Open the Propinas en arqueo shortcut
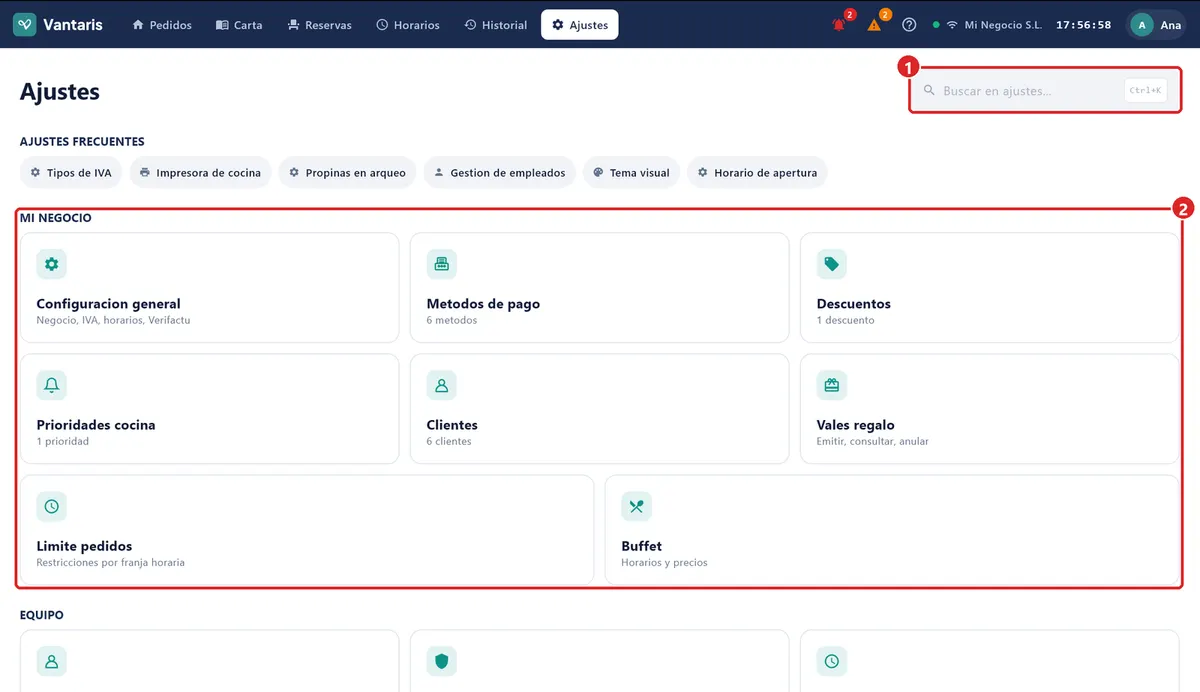The image size is (1200, 692). click(348, 173)
